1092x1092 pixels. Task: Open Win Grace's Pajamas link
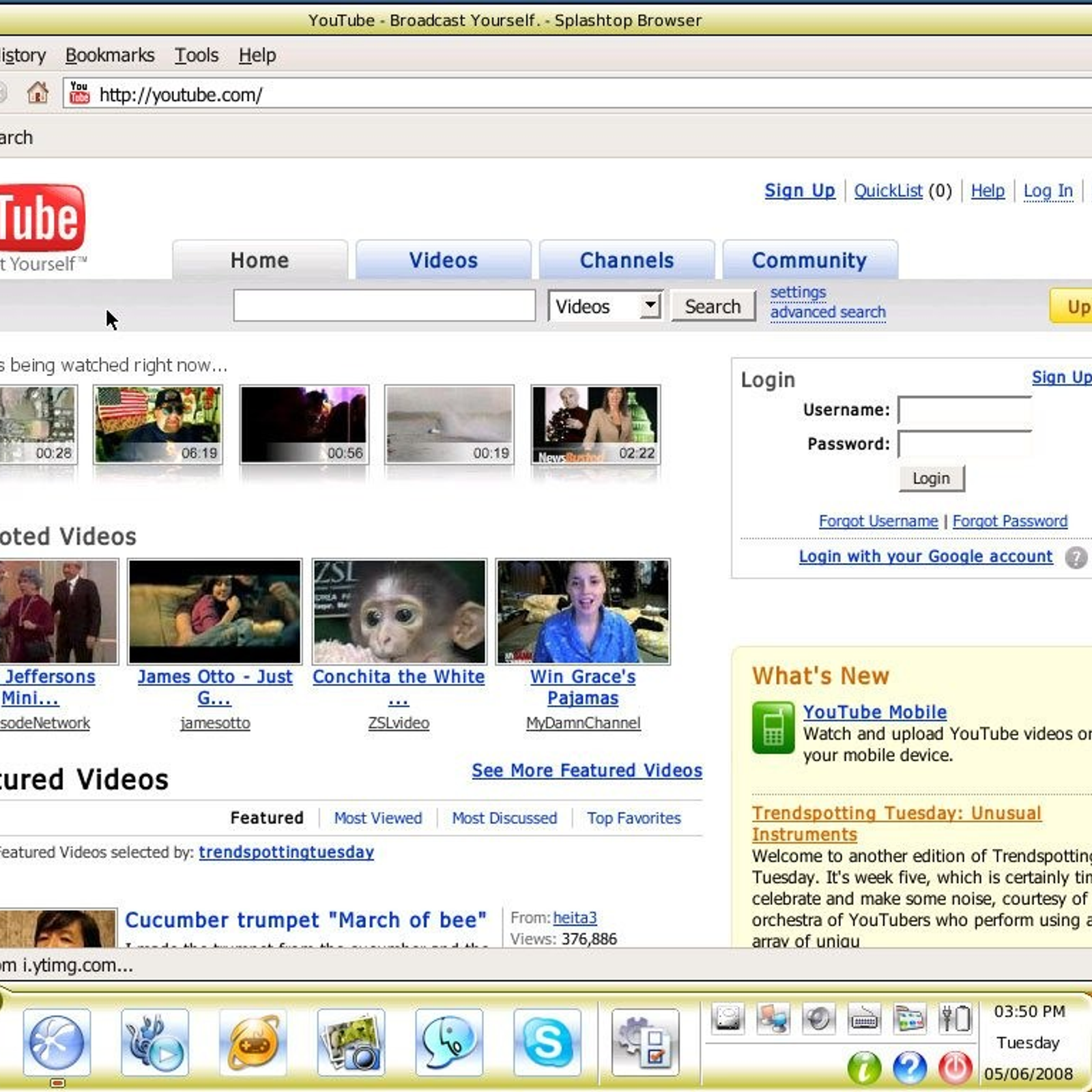(583, 687)
